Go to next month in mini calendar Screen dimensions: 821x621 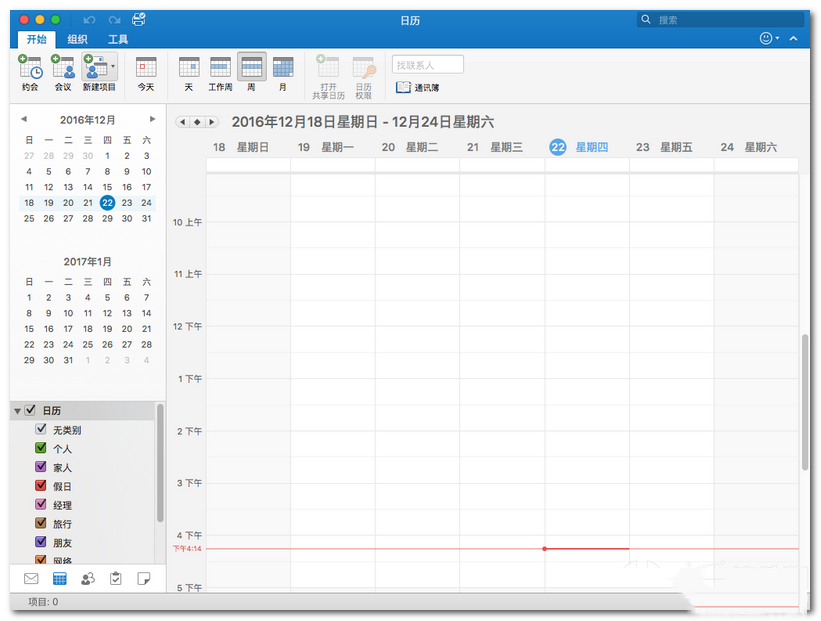(152, 119)
